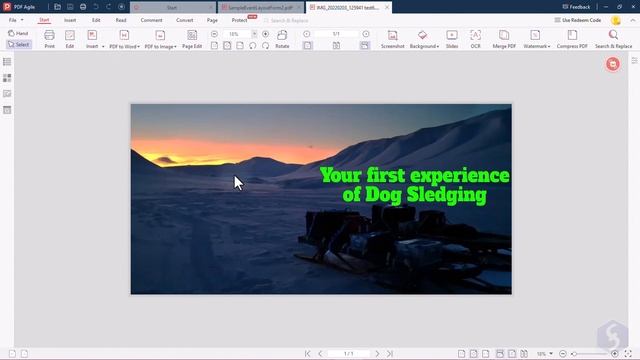Switch to the Page ribbon tab
Image resolution: width=640 pixels, height=360 pixels.
tap(212, 20)
